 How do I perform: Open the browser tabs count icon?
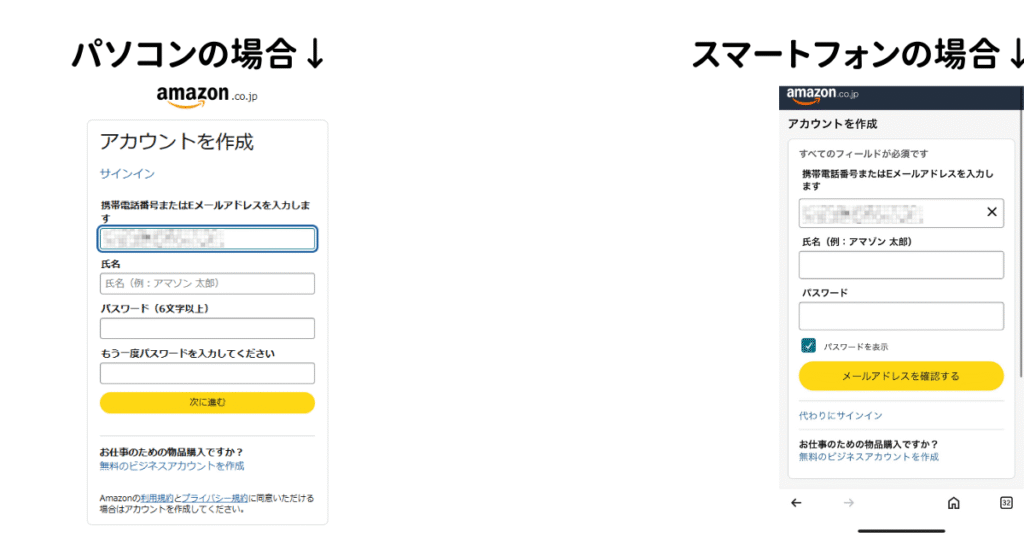[x=1006, y=503]
